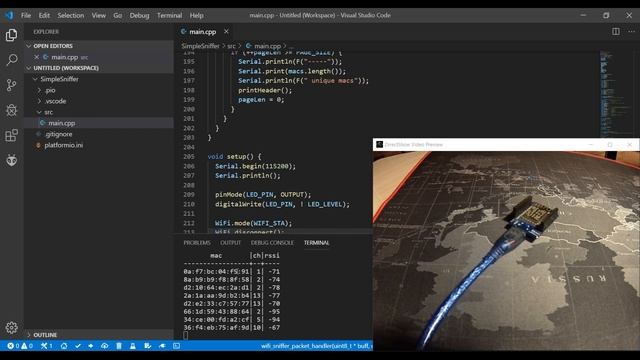Switch to the Debug Console tab

[x=272, y=243]
